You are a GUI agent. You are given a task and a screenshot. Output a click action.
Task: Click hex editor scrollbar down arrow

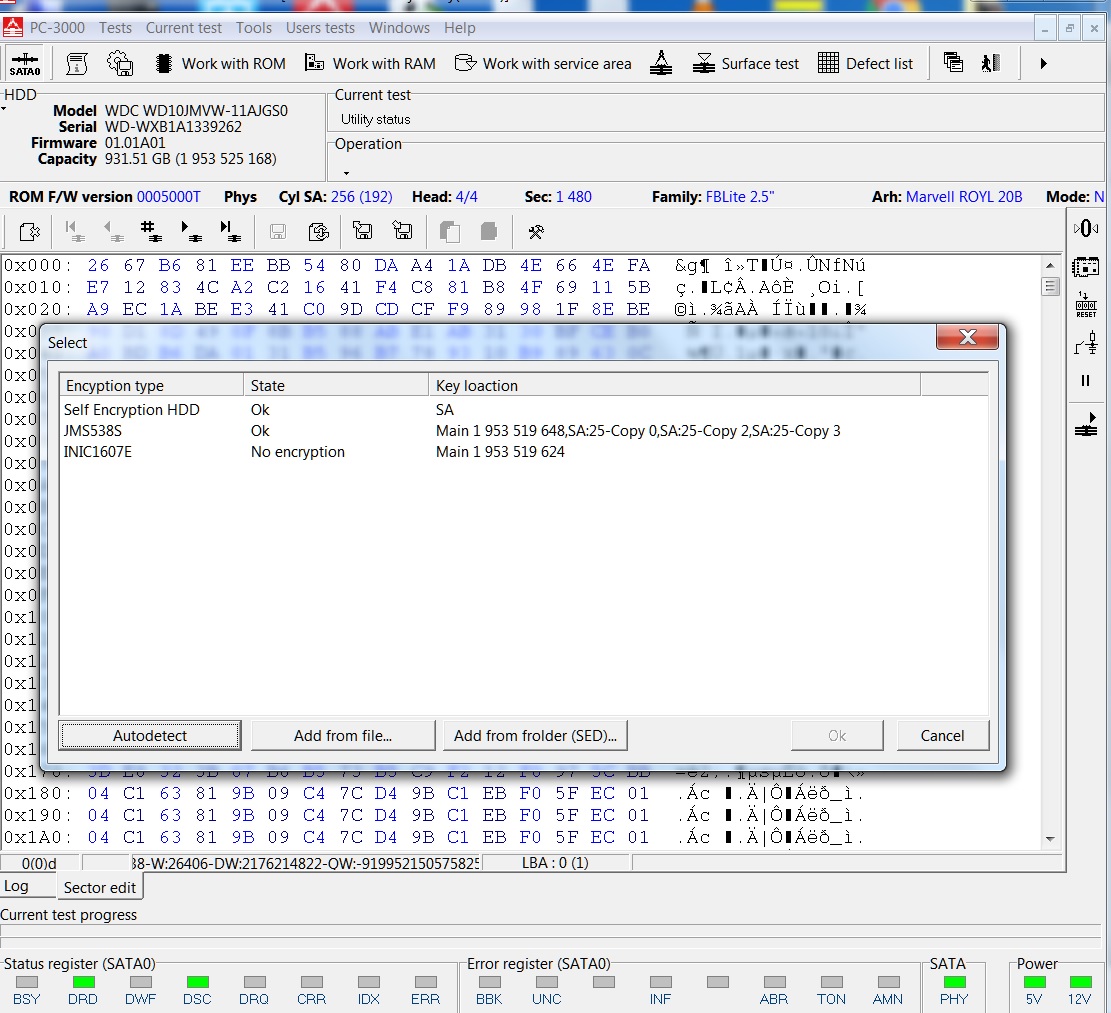(1050, 839)
